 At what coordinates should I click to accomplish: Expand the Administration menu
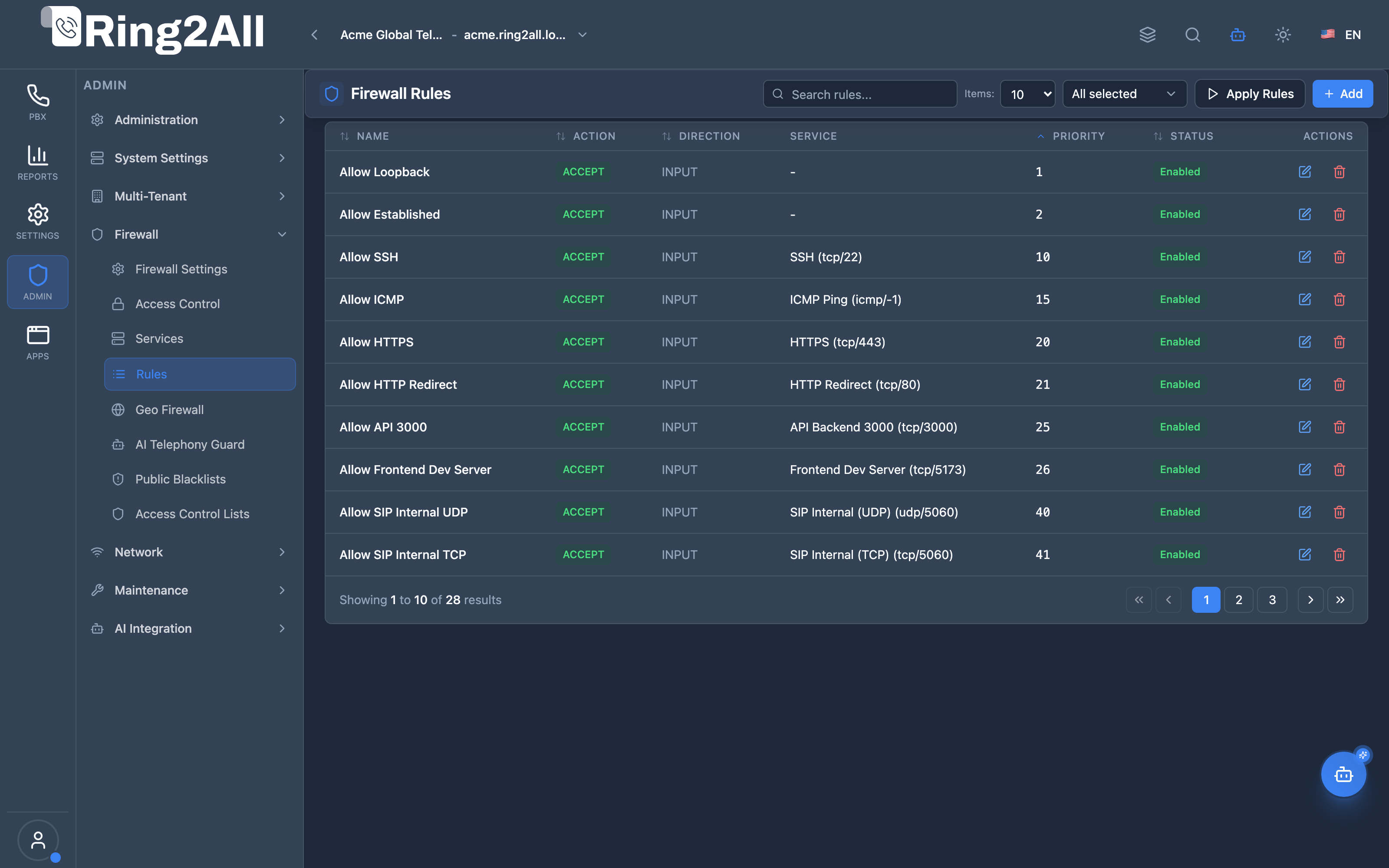click(190, 119)
